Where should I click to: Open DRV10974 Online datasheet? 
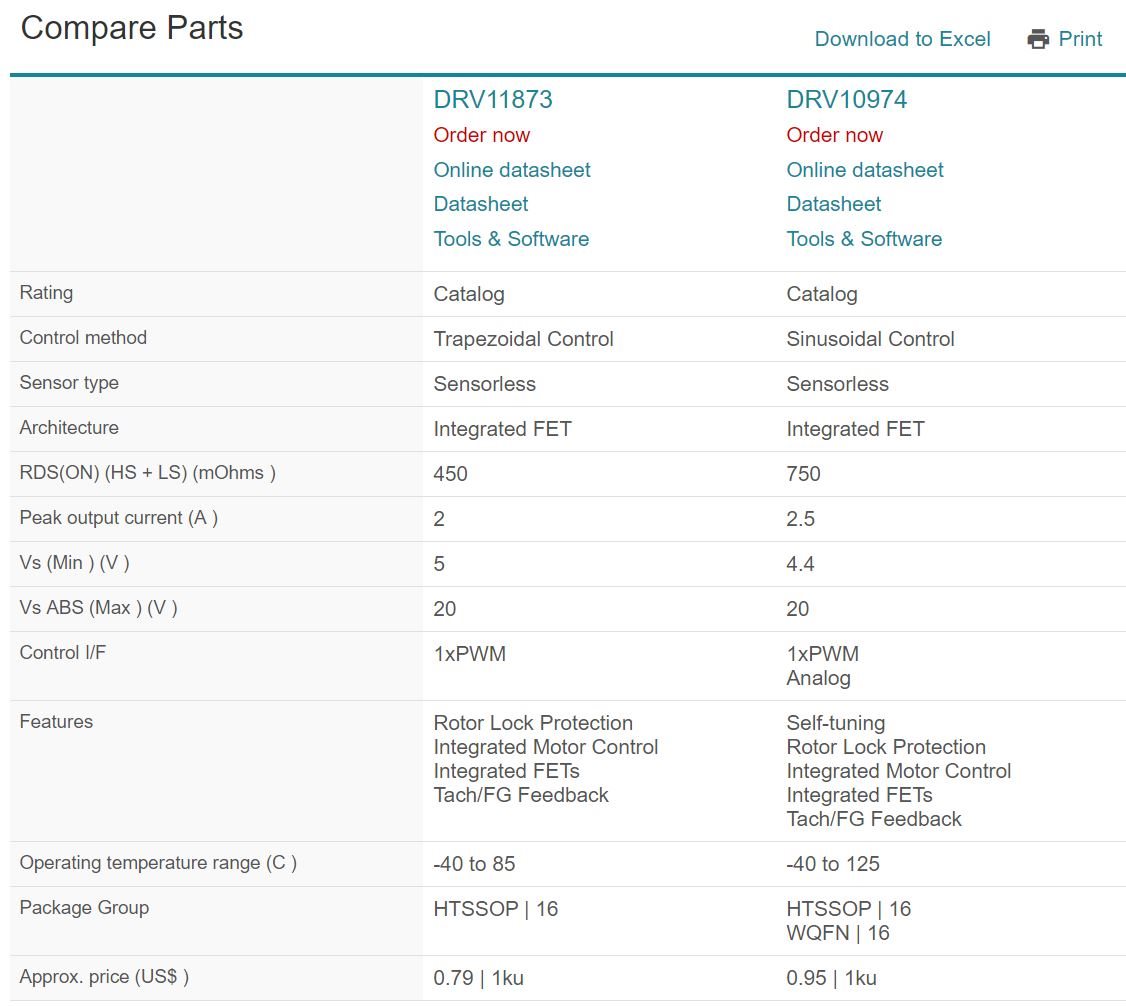[865, 170]
